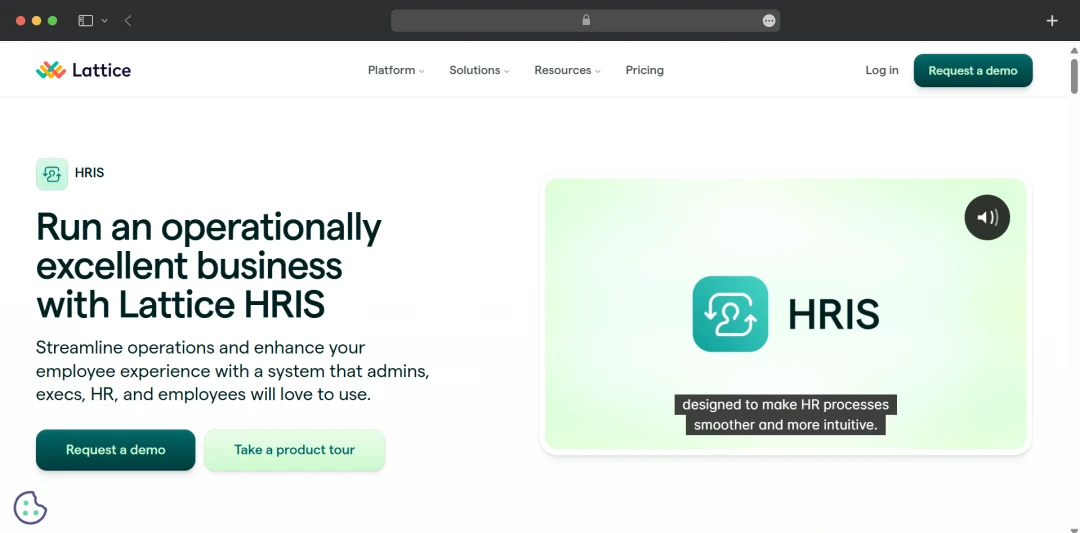Click the Log in link
This screenshot has height=533, width=1080.
point(882,70)
